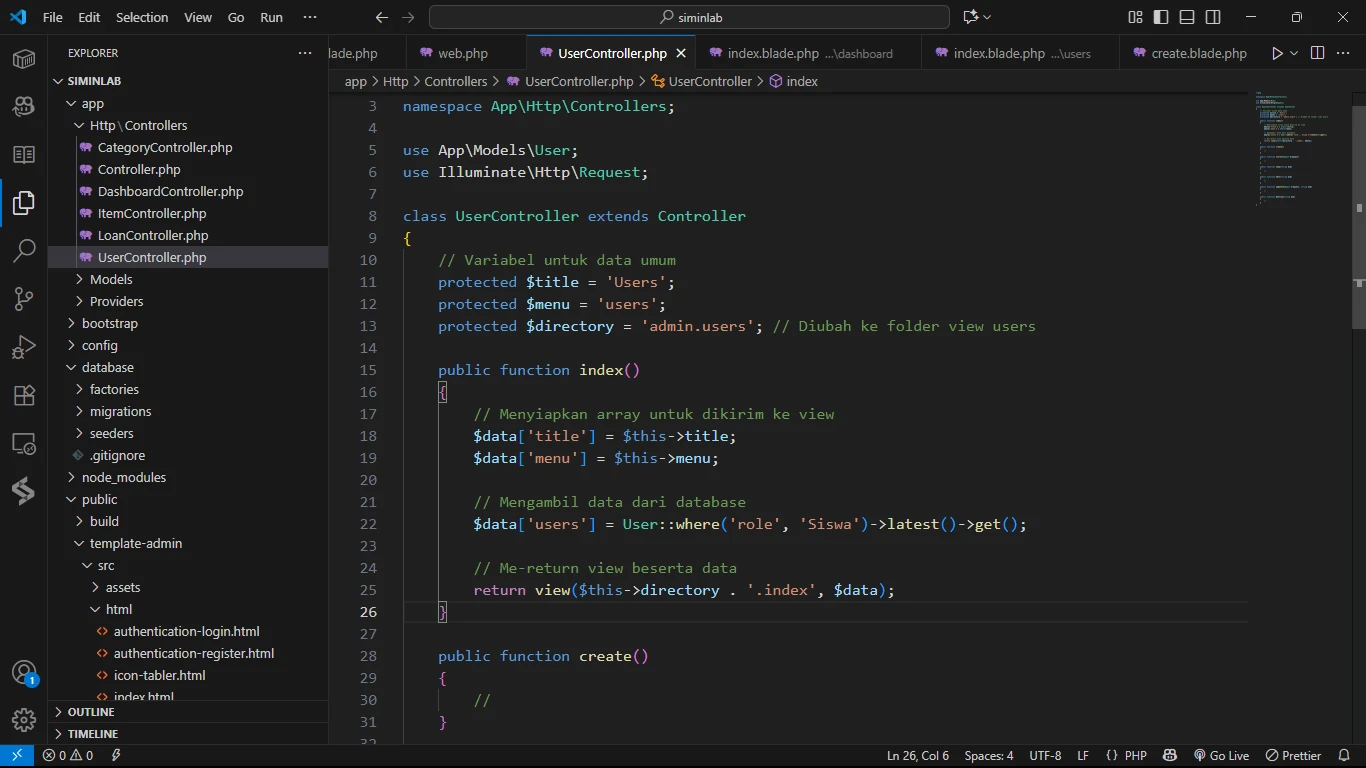Viewport: 1366px width, 768px height.
Task: Click Go Live in status bar
Action: [x=1221, y=756]
